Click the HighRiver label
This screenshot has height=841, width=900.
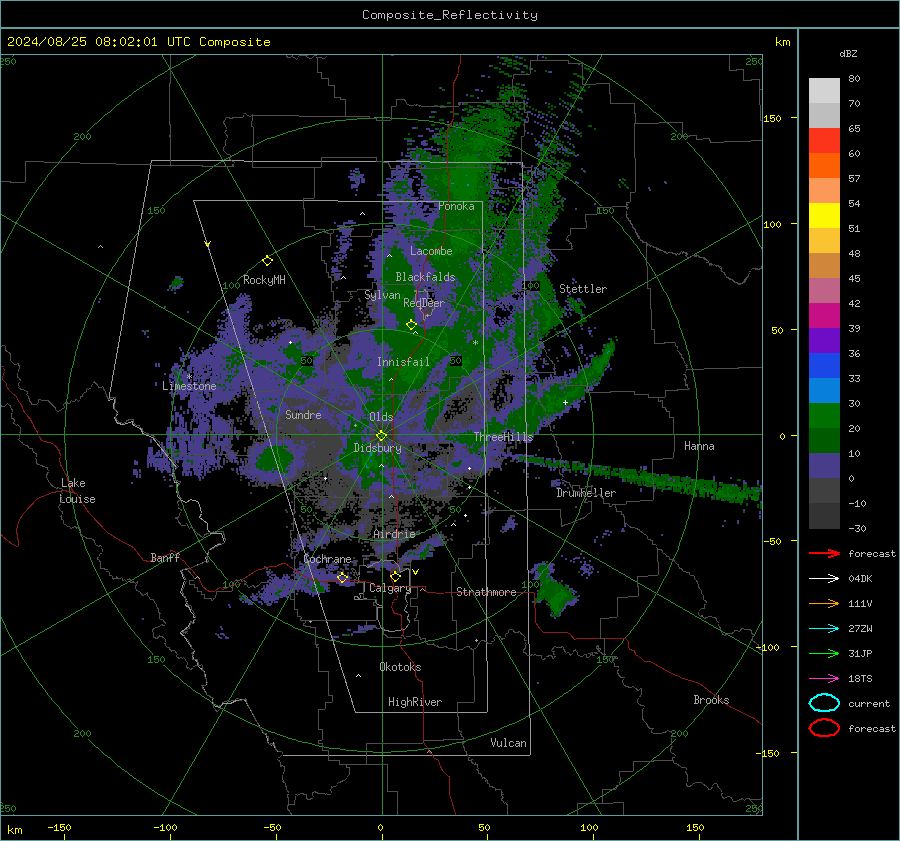[415, 702]
